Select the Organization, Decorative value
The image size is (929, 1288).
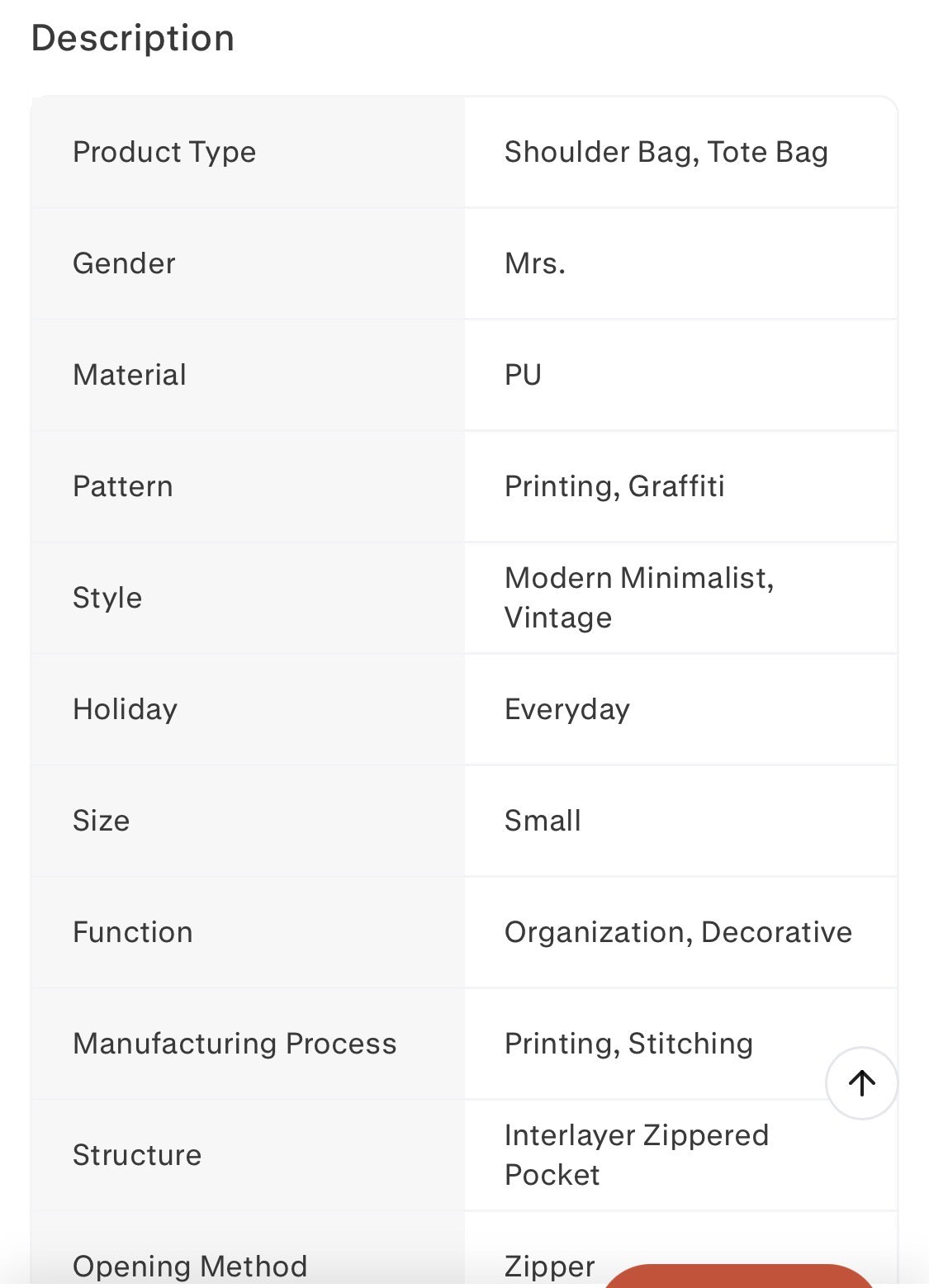point(678,932)
